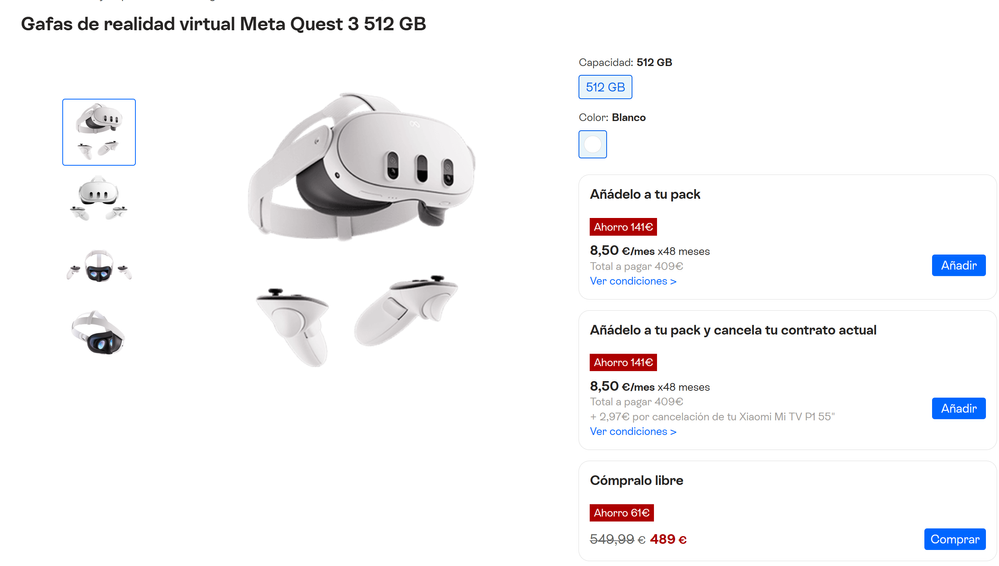View the third thumbnail with spread controllers

(99, 266)
